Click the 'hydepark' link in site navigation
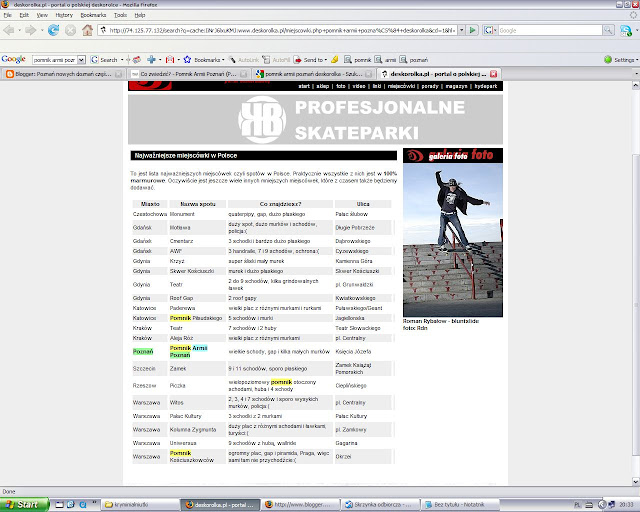This screenshot has height=512, width=640. coord(486,86)
